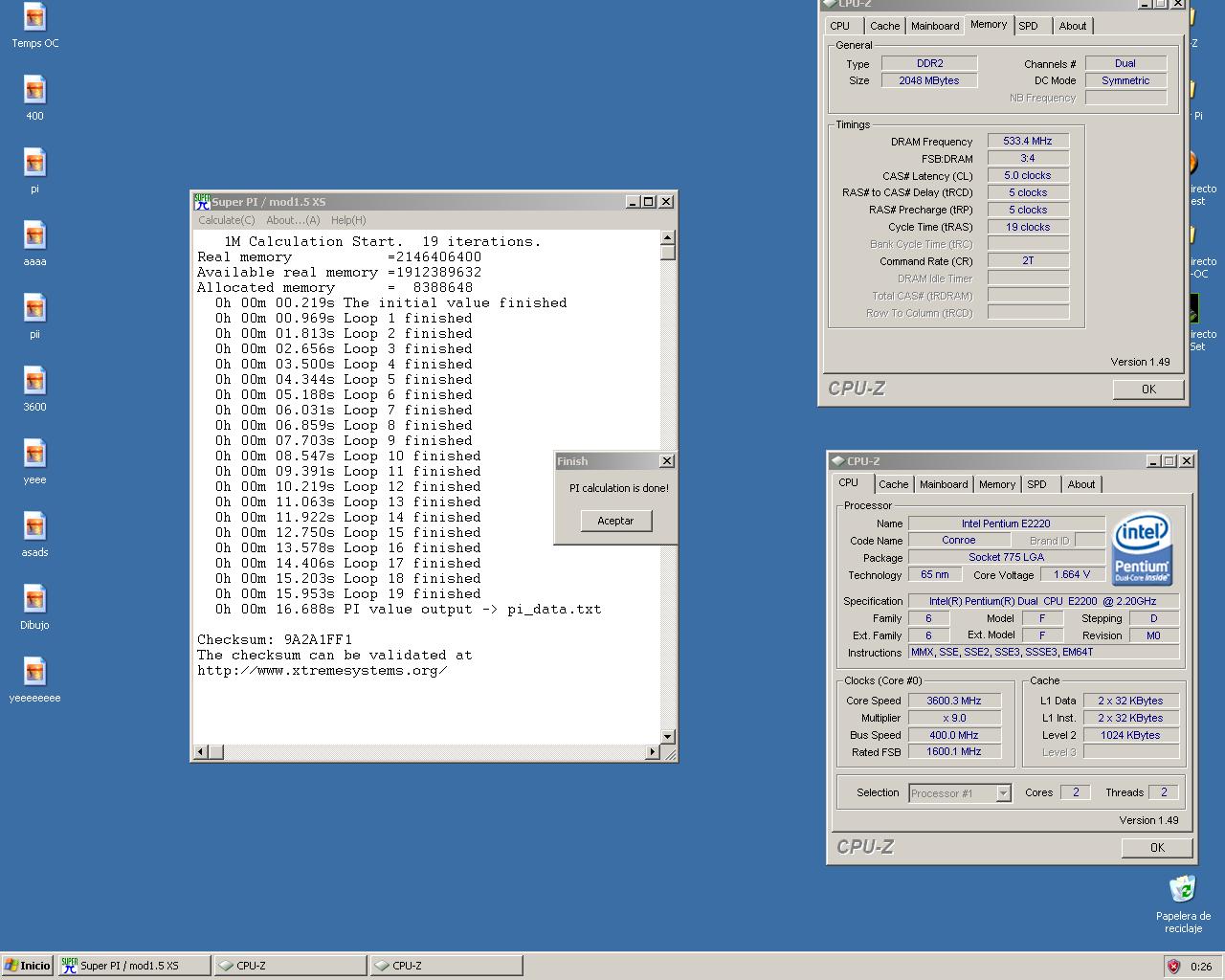Switch to Mainboard tab in upper CPU-Z
Image resolution: width=1225 pixels, height=980 pixels.
point(935,26)
